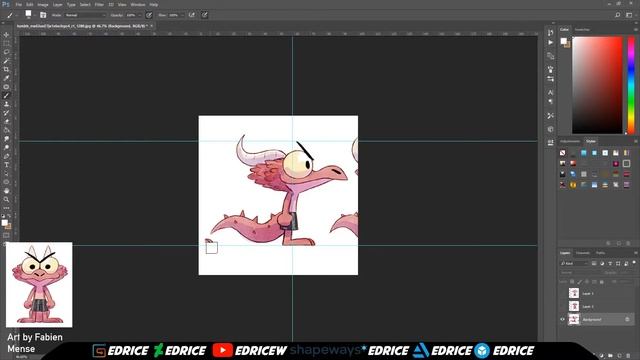Select the Zoom tool
The height and width of the screenshot is (360, 640).
pos(6,200)
